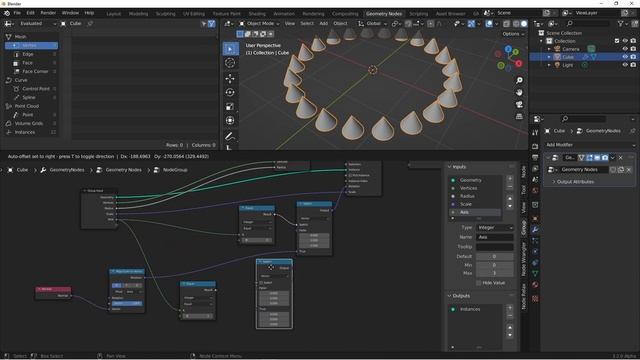This screenshot has height=360, width=640.
Task: Select the Radius input socket row
Action: 475,196
